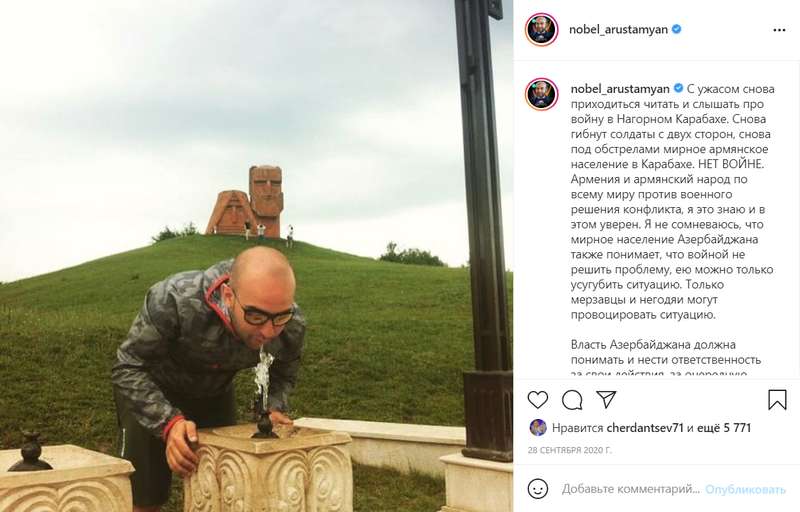Click the header profile avatar of nobel_arustamyan
The width and height of the screenshot is (800, 512).
[542, 30]
